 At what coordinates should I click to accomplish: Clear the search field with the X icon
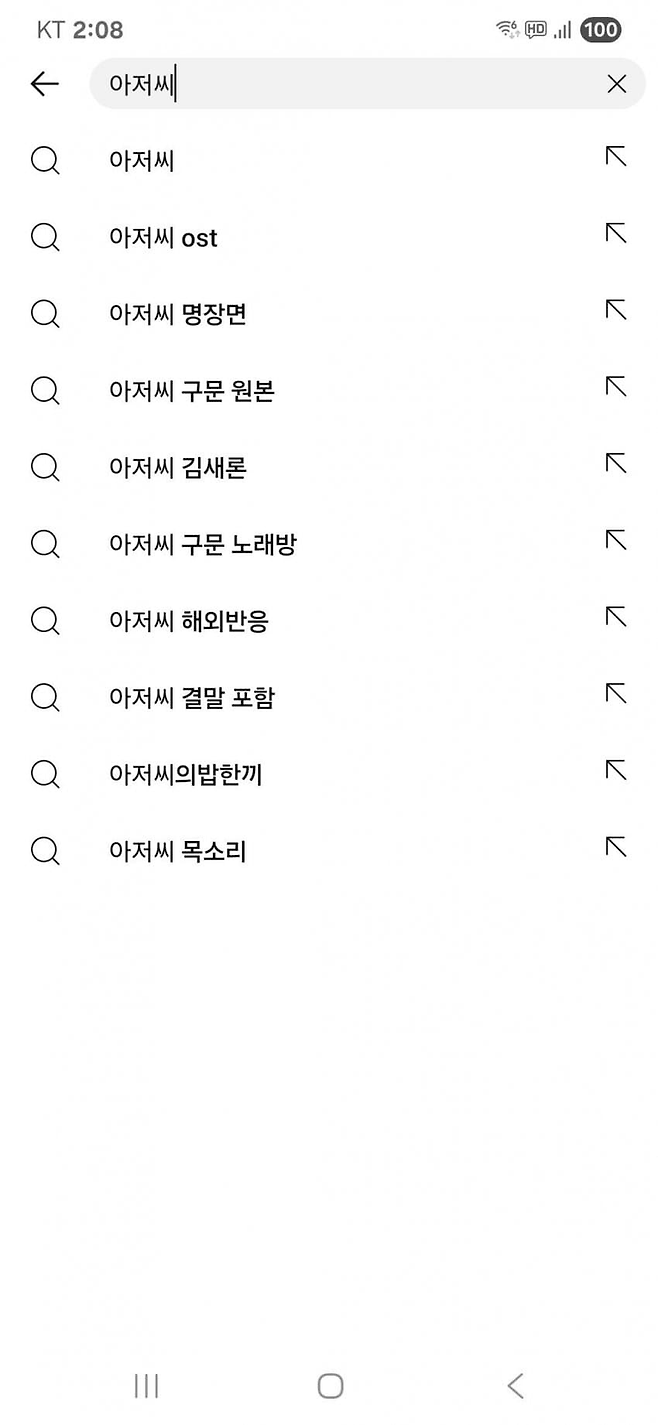coord(616,84)
